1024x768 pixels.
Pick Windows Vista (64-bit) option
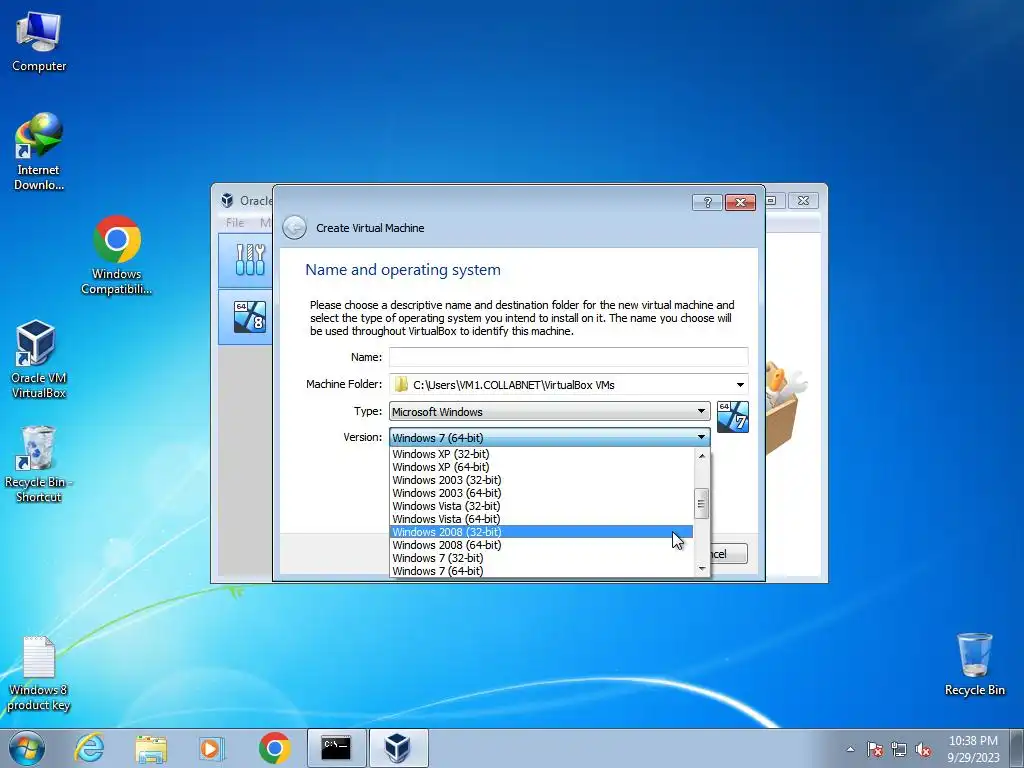click(x=541, y=519)
